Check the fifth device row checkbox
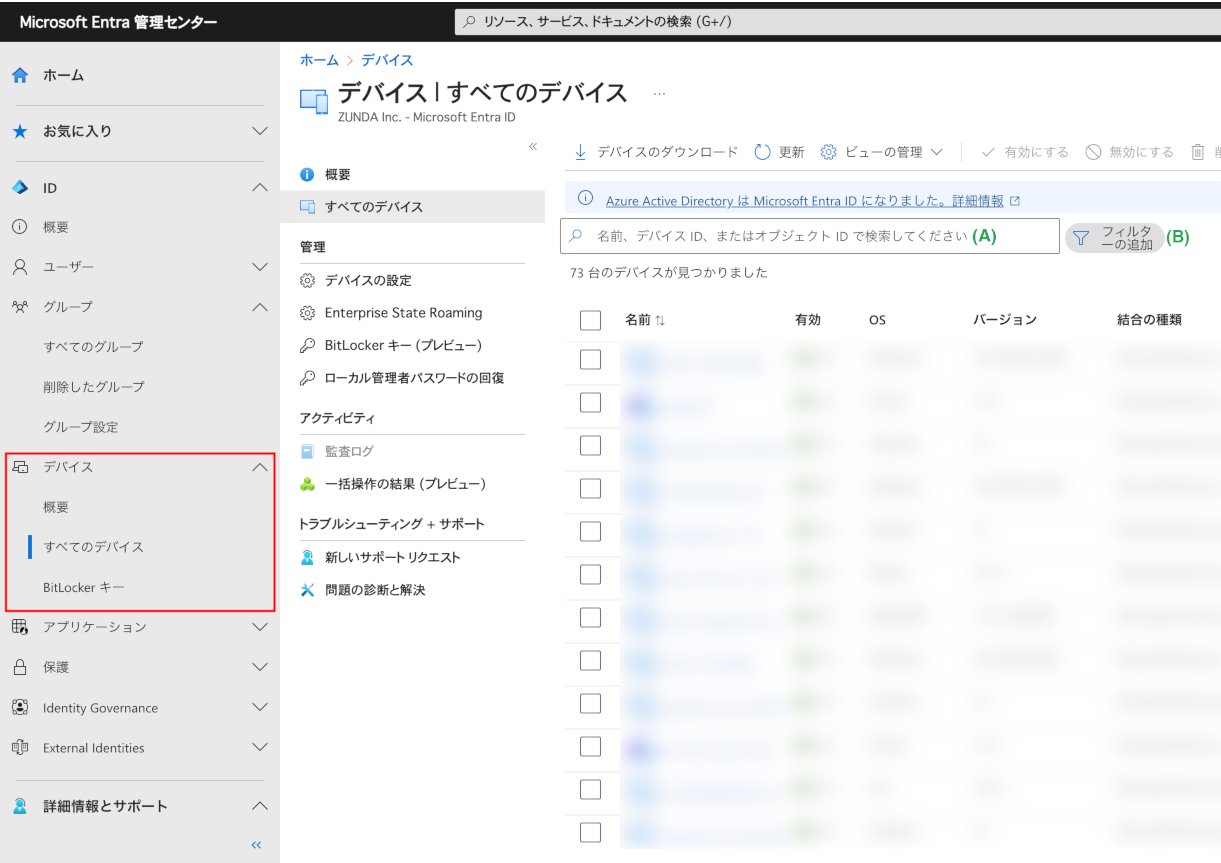 tap(590, 531)
